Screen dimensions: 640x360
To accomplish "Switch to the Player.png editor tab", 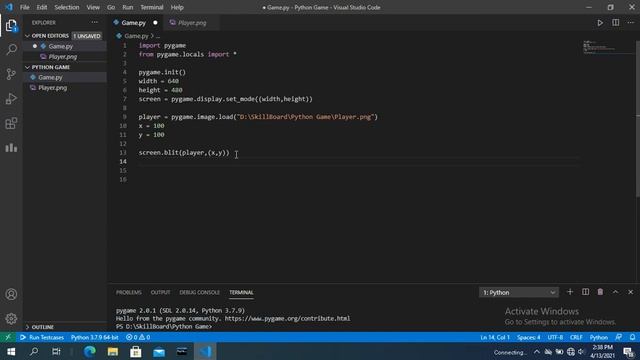I will click(192, 23).
